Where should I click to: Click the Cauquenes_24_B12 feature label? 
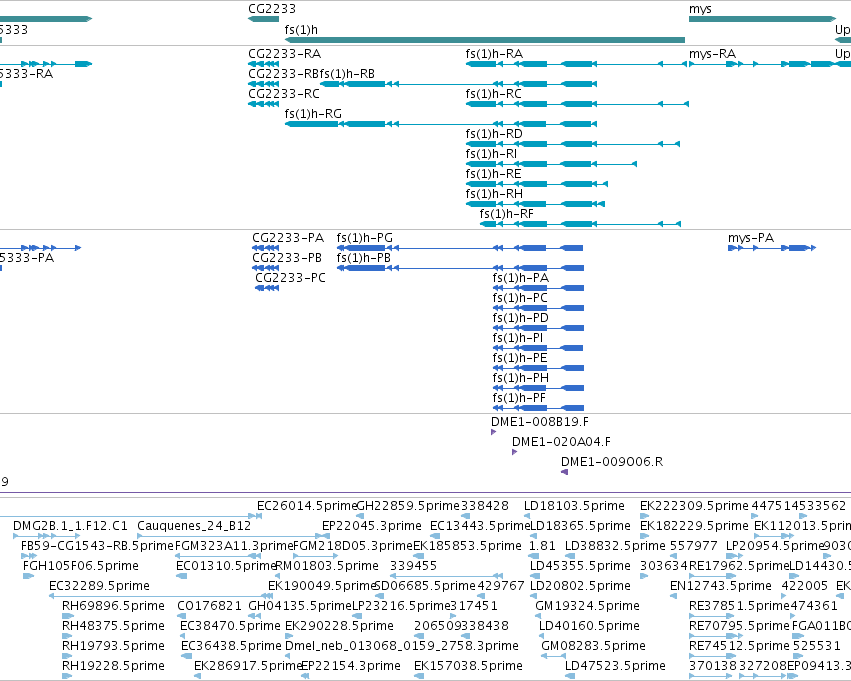[194, 526]
